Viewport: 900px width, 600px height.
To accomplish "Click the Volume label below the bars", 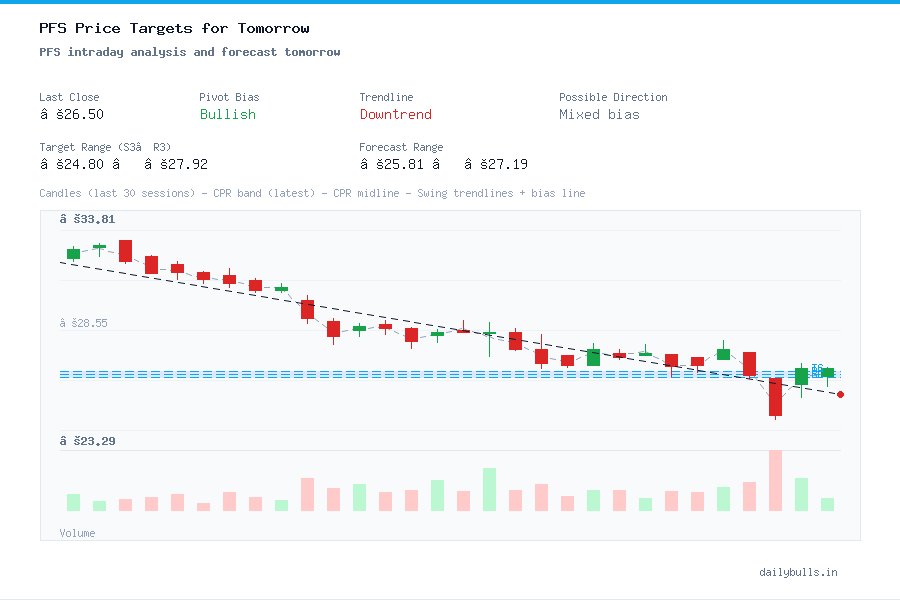I will [77, 533].
